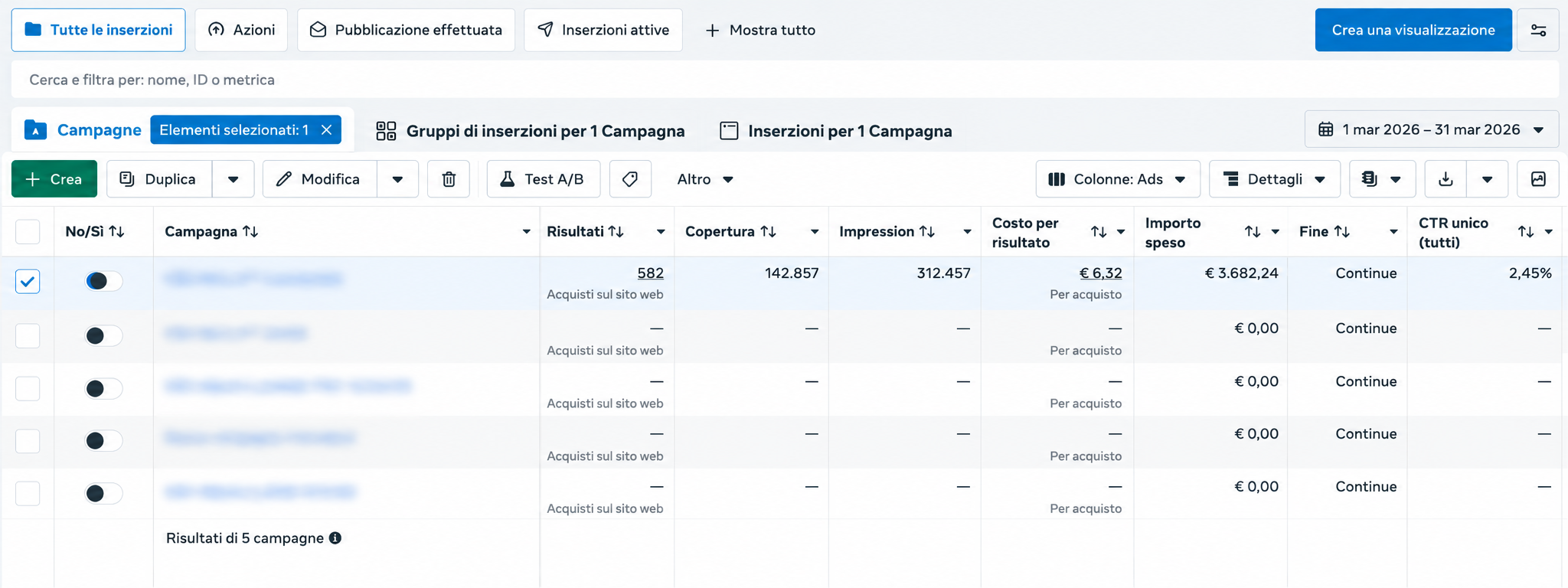Click calendar icon in date range picker
The width and height of the screenshot is (1568, 588).
tap(1326, 129)
